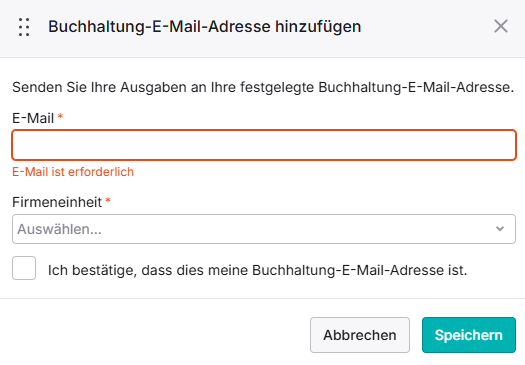This screenshot has width=525, height=365.
Task: Click the chevron arrow in Firmeneinheit field
Action: [500, 229]
